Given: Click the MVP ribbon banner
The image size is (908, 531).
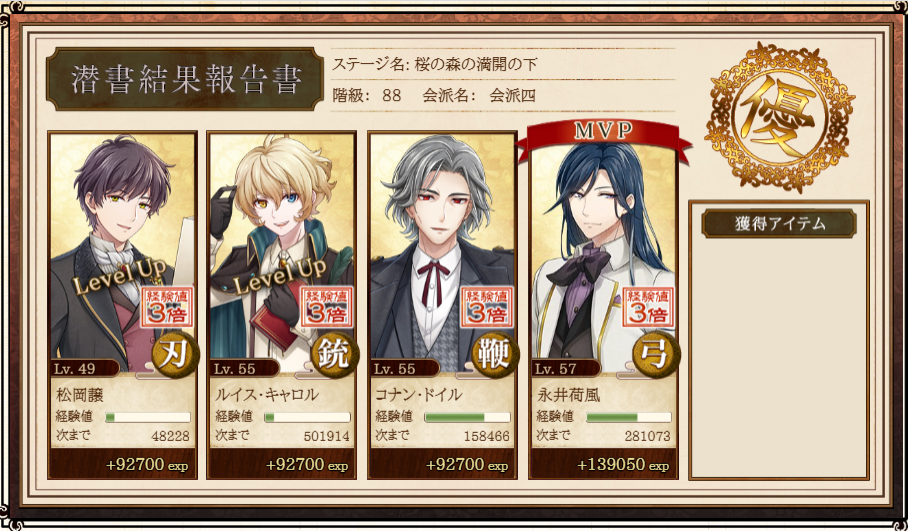Looking at the screenshot, I should click(603, 136).
